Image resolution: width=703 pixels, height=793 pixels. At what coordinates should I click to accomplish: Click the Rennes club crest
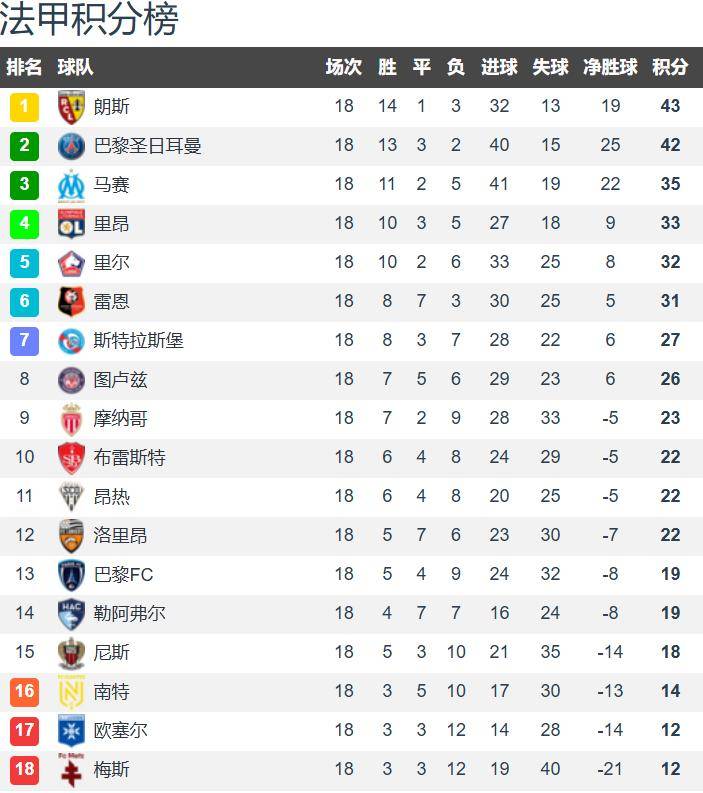(x=72, y=301)
